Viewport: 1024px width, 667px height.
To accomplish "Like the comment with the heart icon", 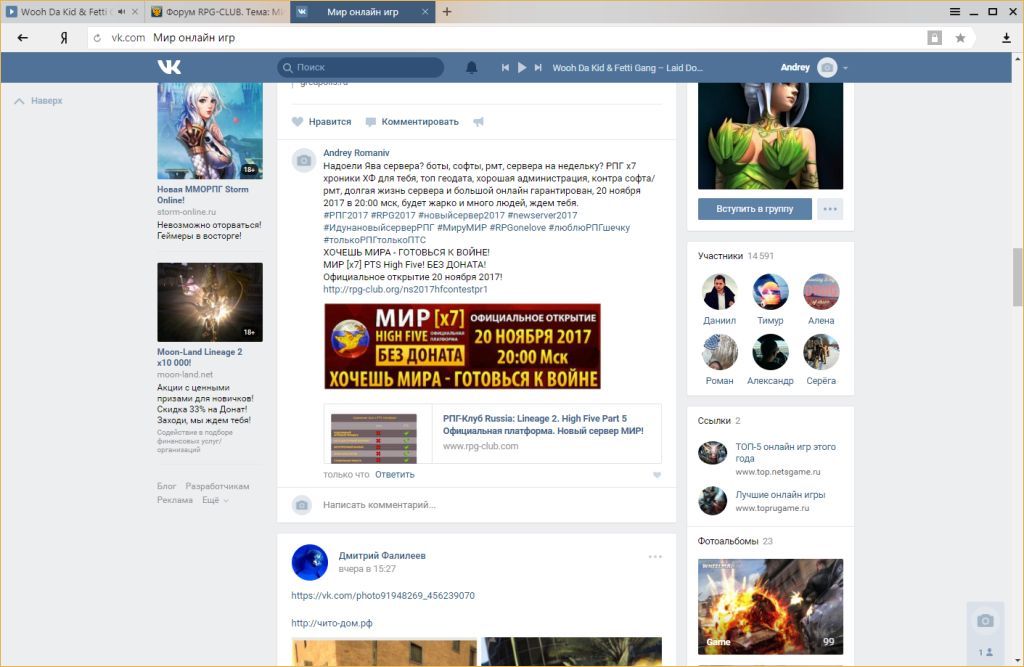I will [x=657, y=475].
